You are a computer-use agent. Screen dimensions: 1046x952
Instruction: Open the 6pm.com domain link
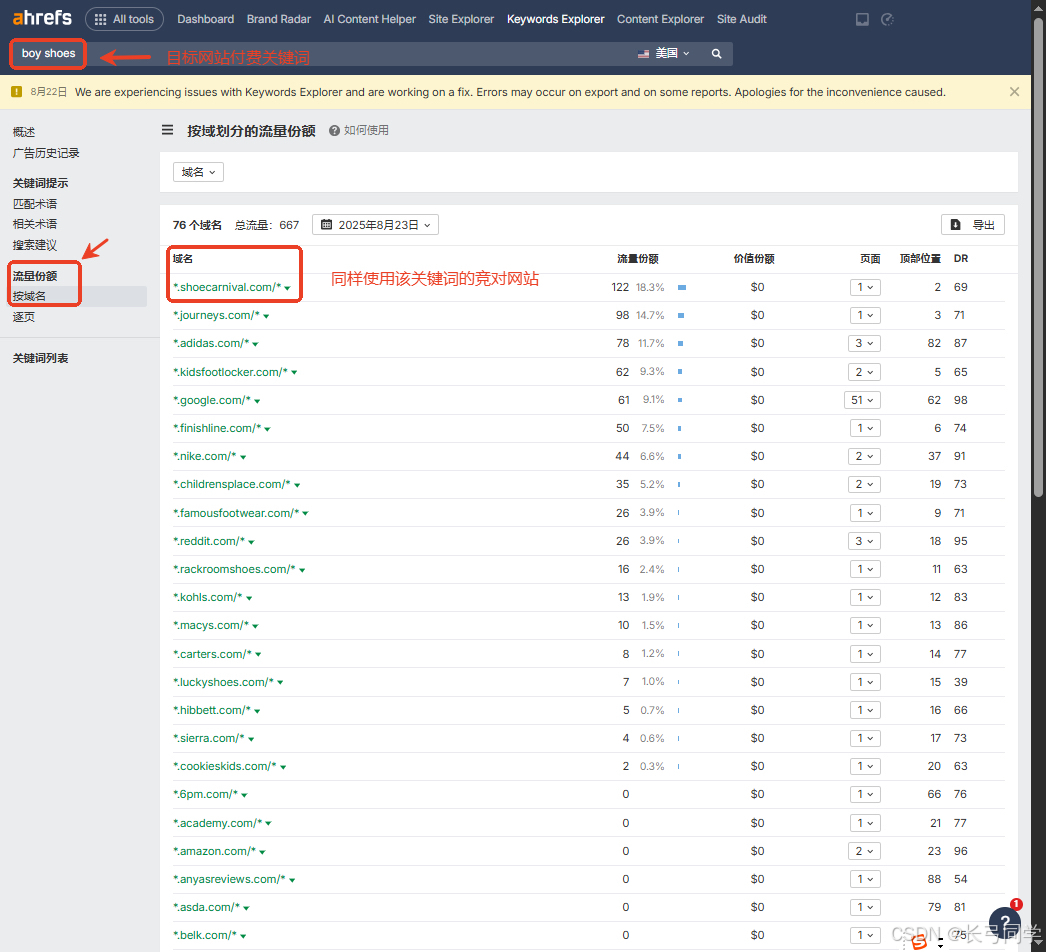(x=205, y=794)
